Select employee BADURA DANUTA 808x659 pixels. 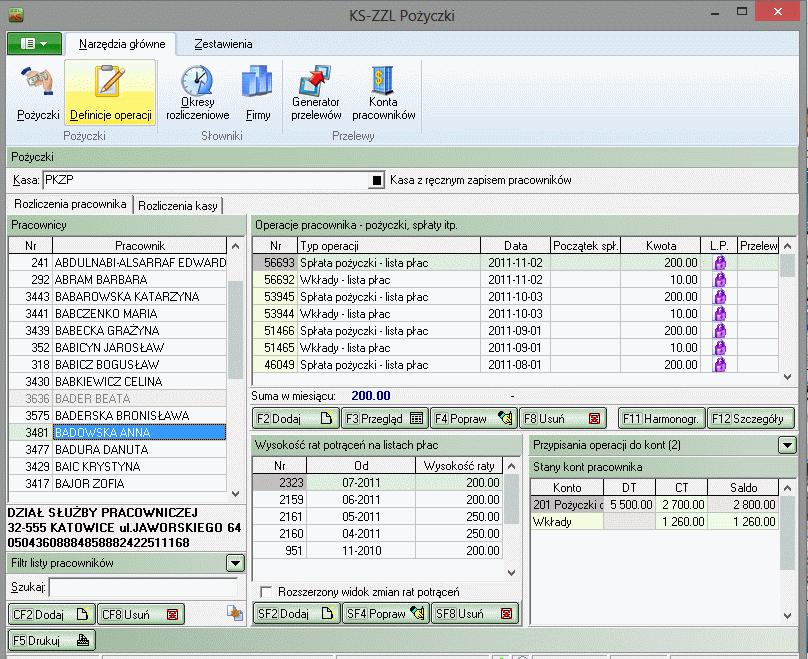[117, 450]
